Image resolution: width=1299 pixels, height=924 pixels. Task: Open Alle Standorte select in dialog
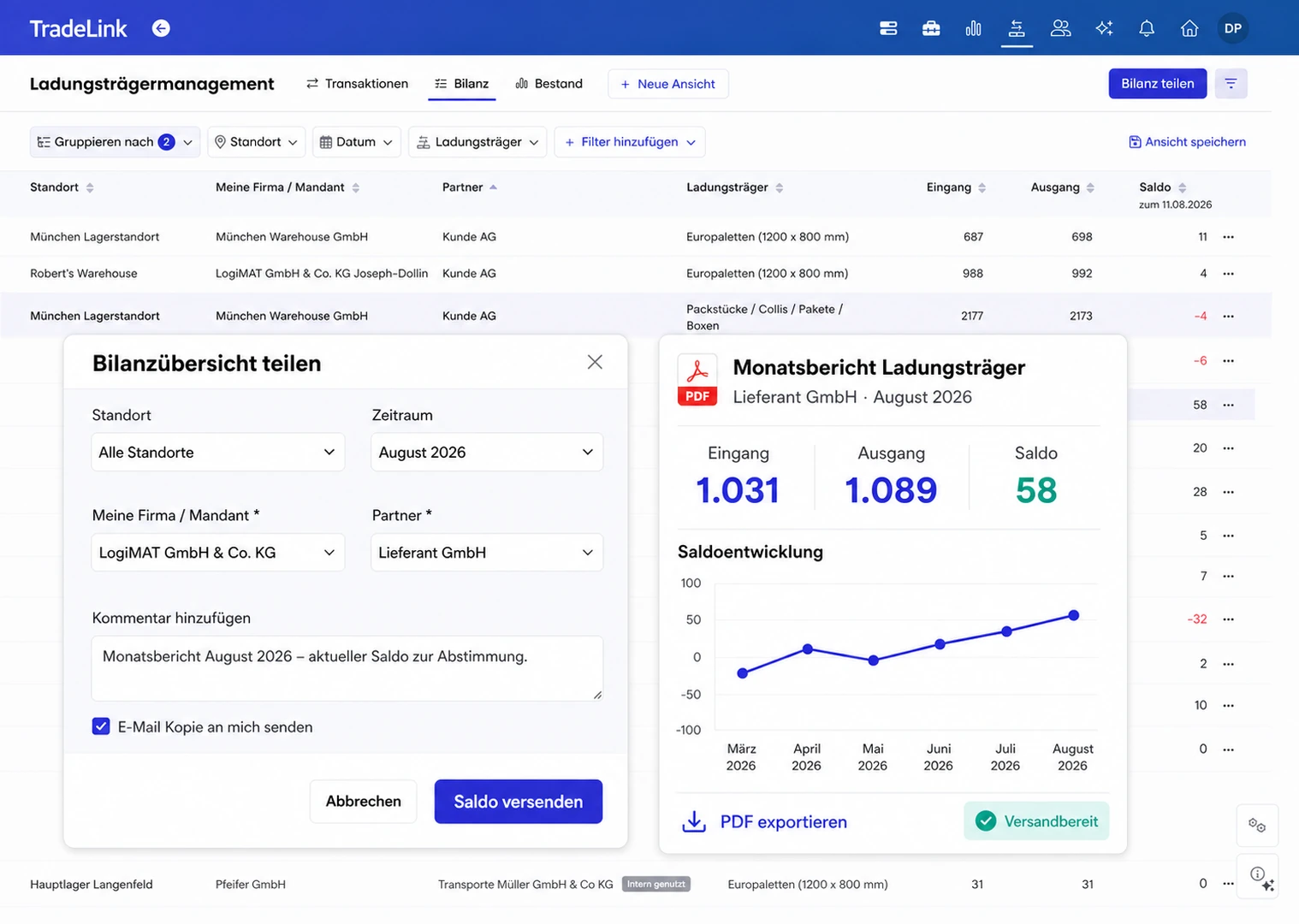(218, 452)
